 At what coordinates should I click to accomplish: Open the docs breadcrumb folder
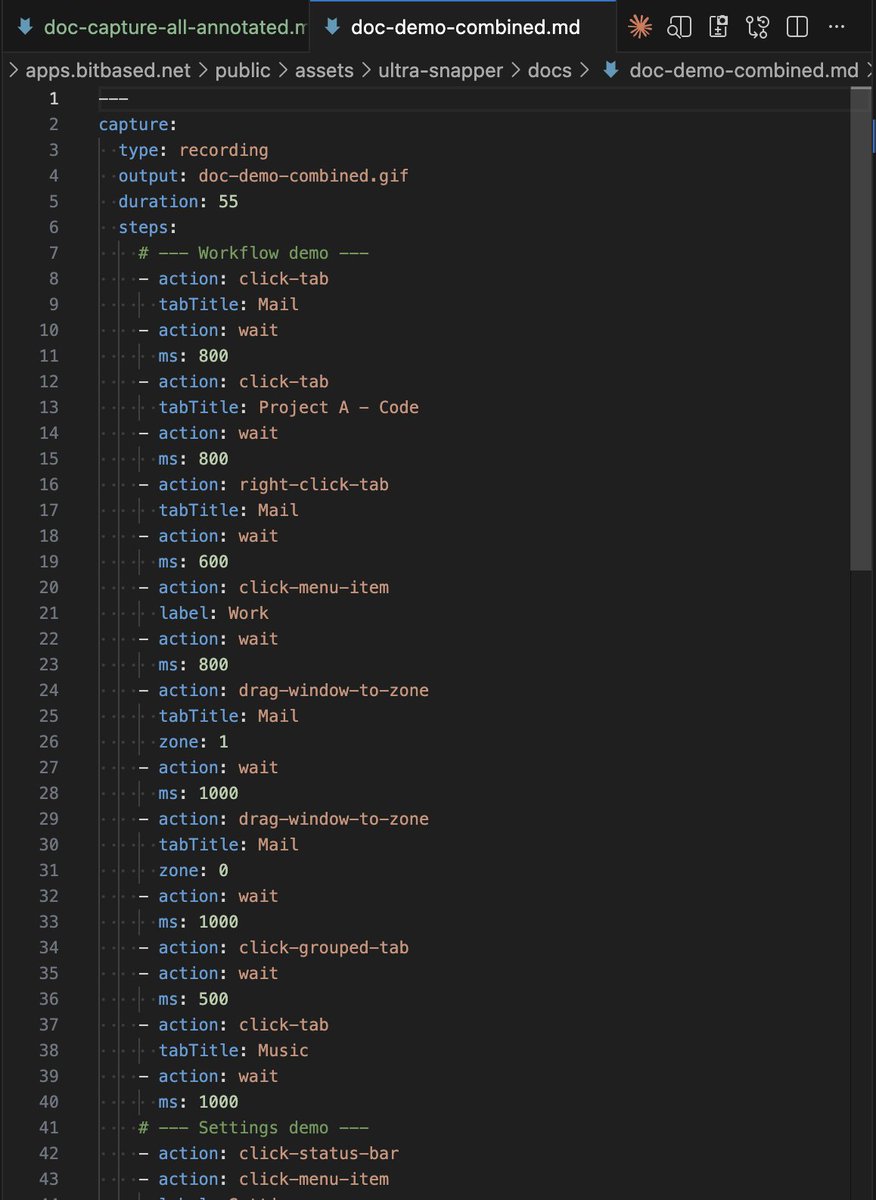pyautogui.click(x=551, y=70)
